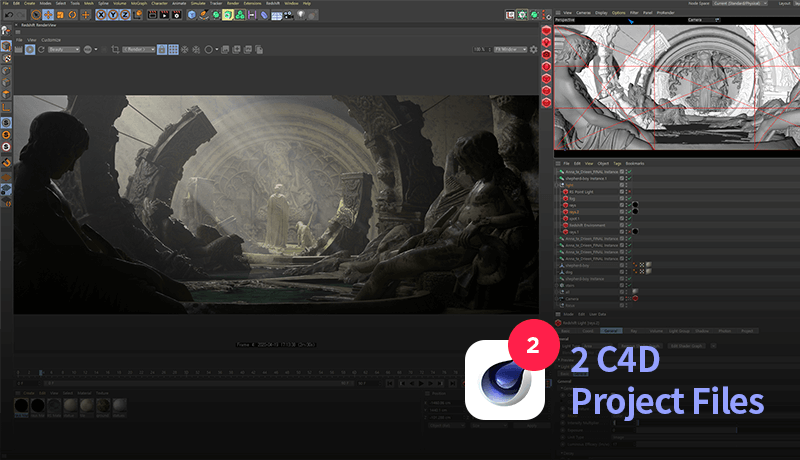
Task: Select the Redshift Environment object
Action: coord(587,225)
